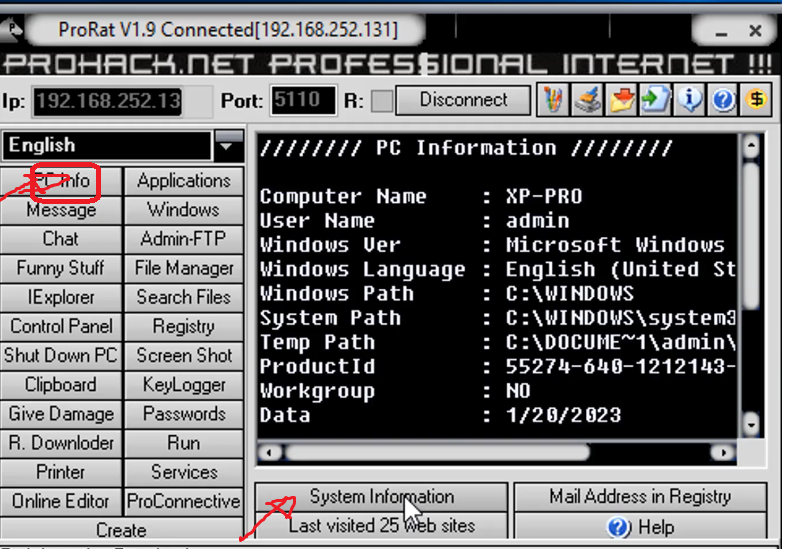The width and height of the screenshot is (785, 549).
Task: Click the 'XP-PRO' computer name value
Action: (544, 196)
